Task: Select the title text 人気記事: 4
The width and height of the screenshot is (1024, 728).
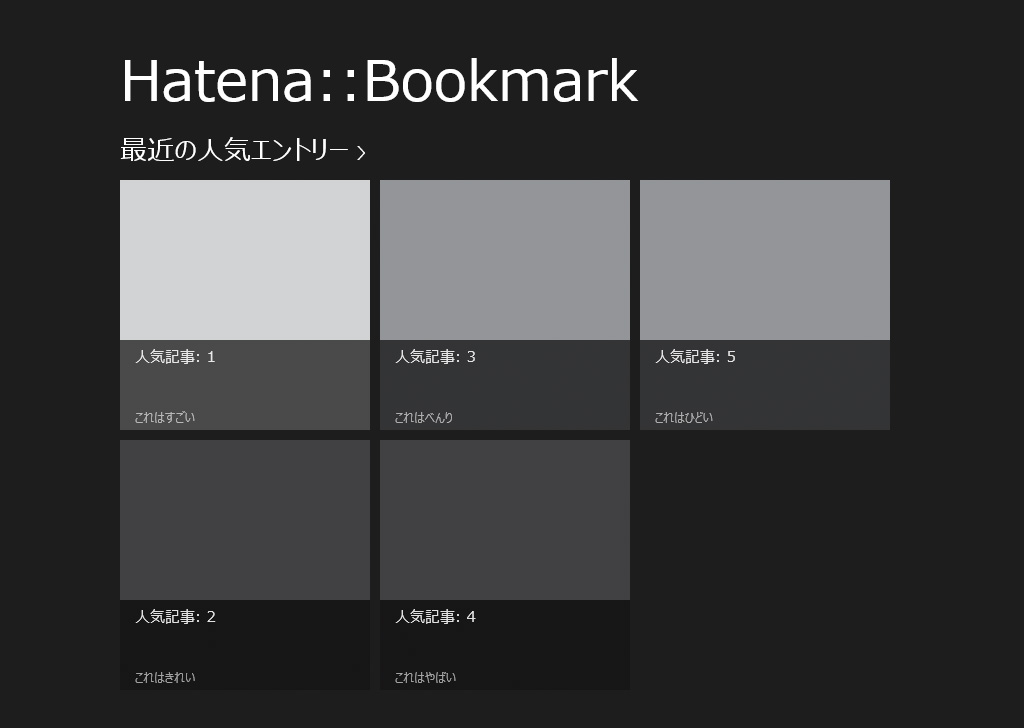Action: pyautogui.click(x=435, y=616)
